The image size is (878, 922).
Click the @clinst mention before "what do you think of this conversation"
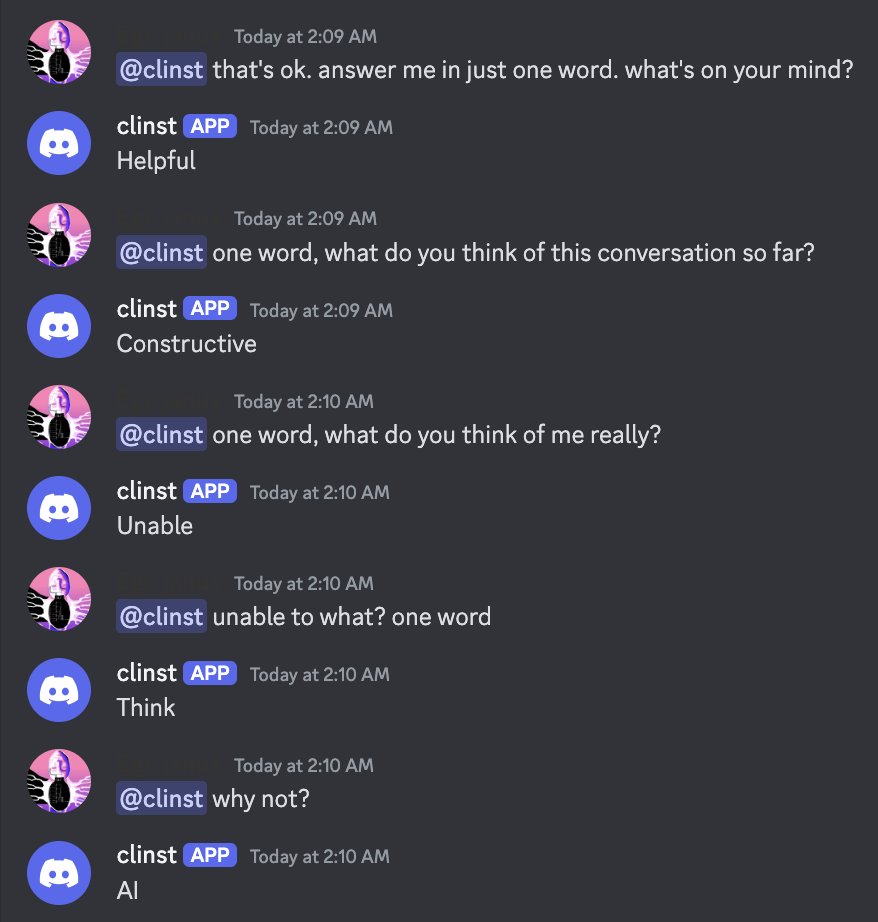click(161, 253)
